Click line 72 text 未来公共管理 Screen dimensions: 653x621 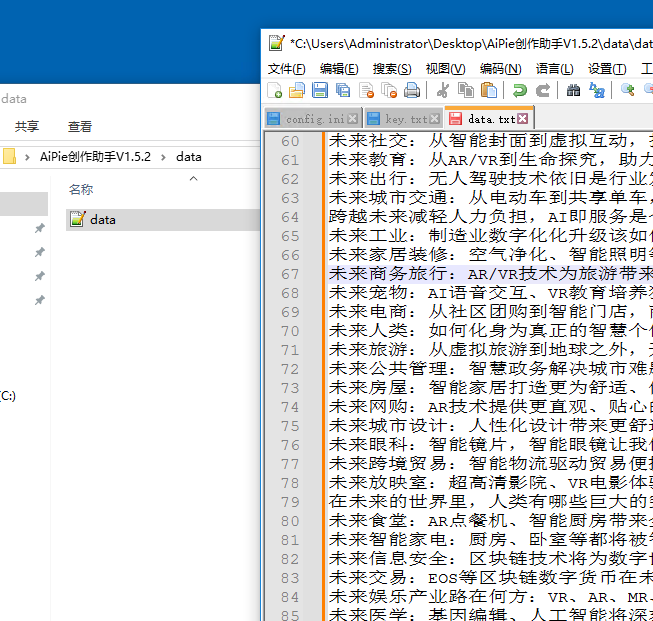pyautogui.click(x=491, y=369)
